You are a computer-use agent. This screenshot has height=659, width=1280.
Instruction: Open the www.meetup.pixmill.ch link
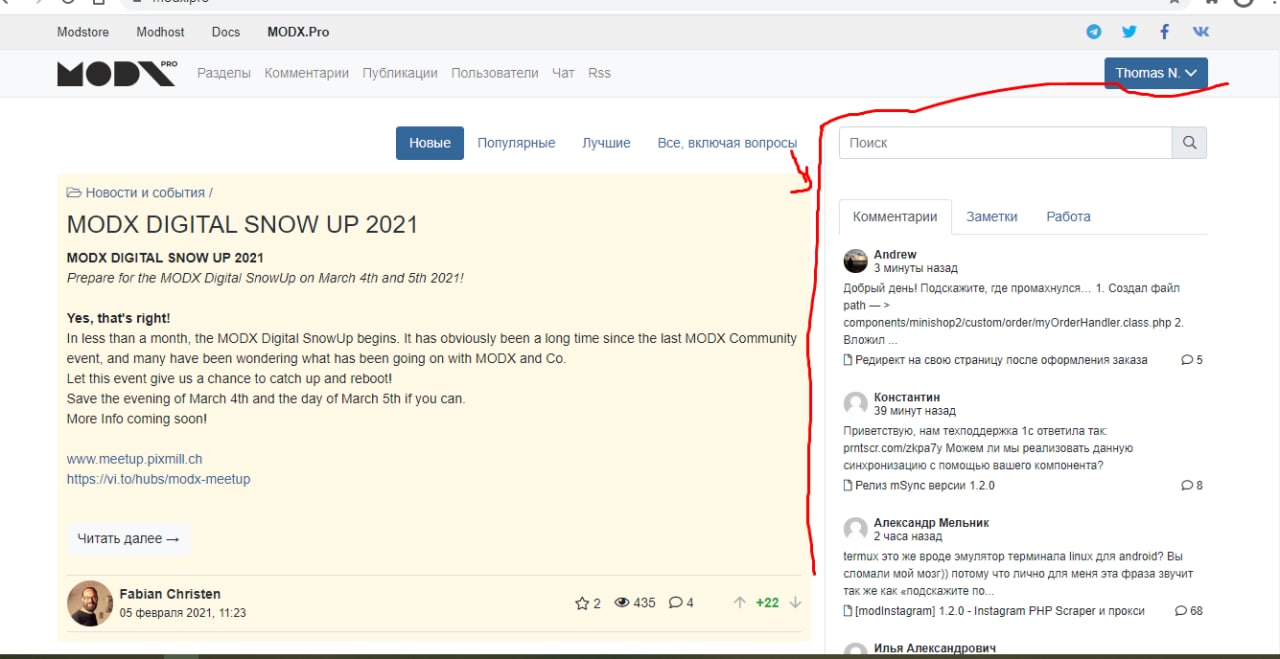pos(134,459)
